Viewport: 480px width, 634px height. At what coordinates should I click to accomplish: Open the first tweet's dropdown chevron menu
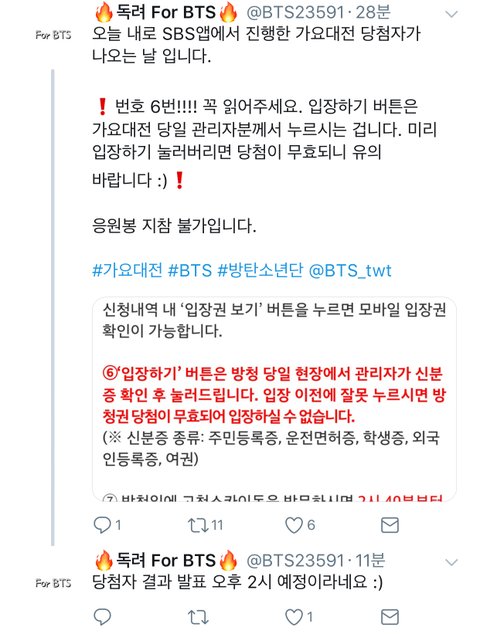(451, 15)
